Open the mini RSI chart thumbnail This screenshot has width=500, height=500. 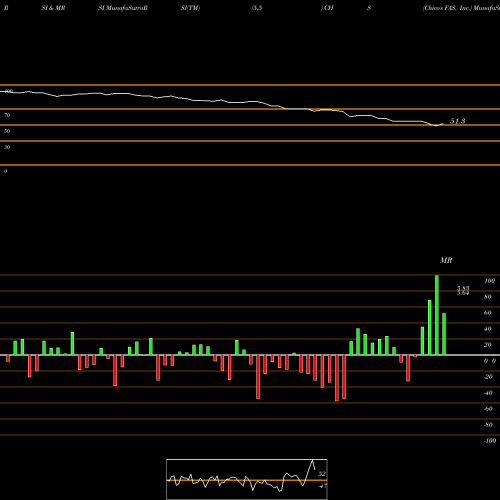click(x=247, y=479)
